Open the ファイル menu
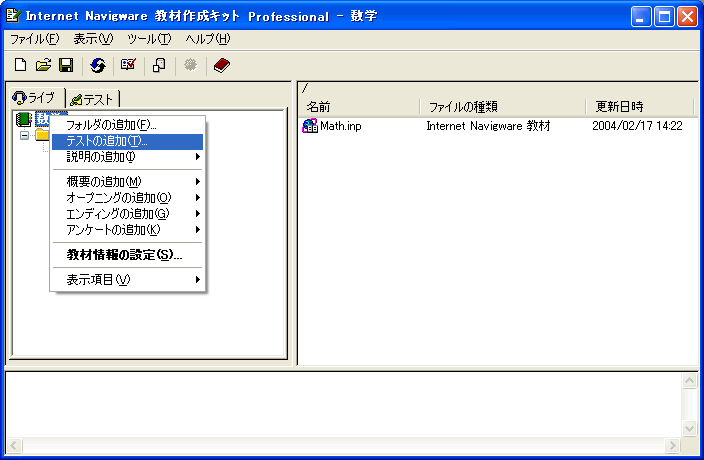 [x=35, y=39]
